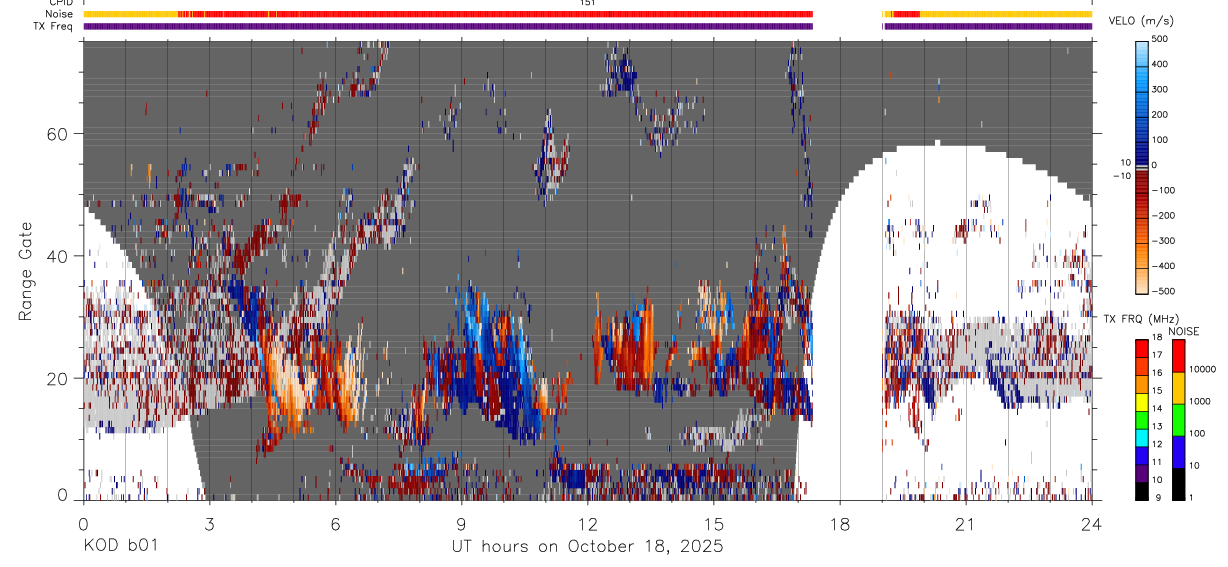The height and width of the screenshot is (567, 1228).
Task: Click the red segment of the NOISE legend
Action: [1179, 356]
